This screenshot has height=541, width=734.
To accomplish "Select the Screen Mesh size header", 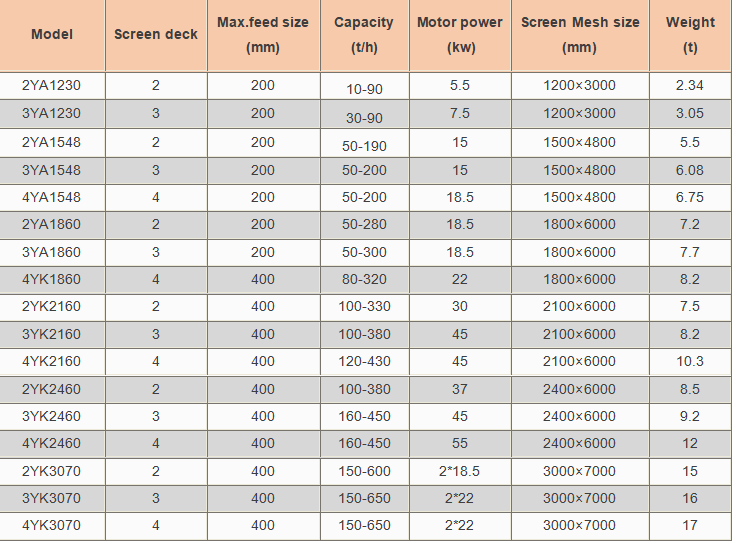I will tap(580, 35).
